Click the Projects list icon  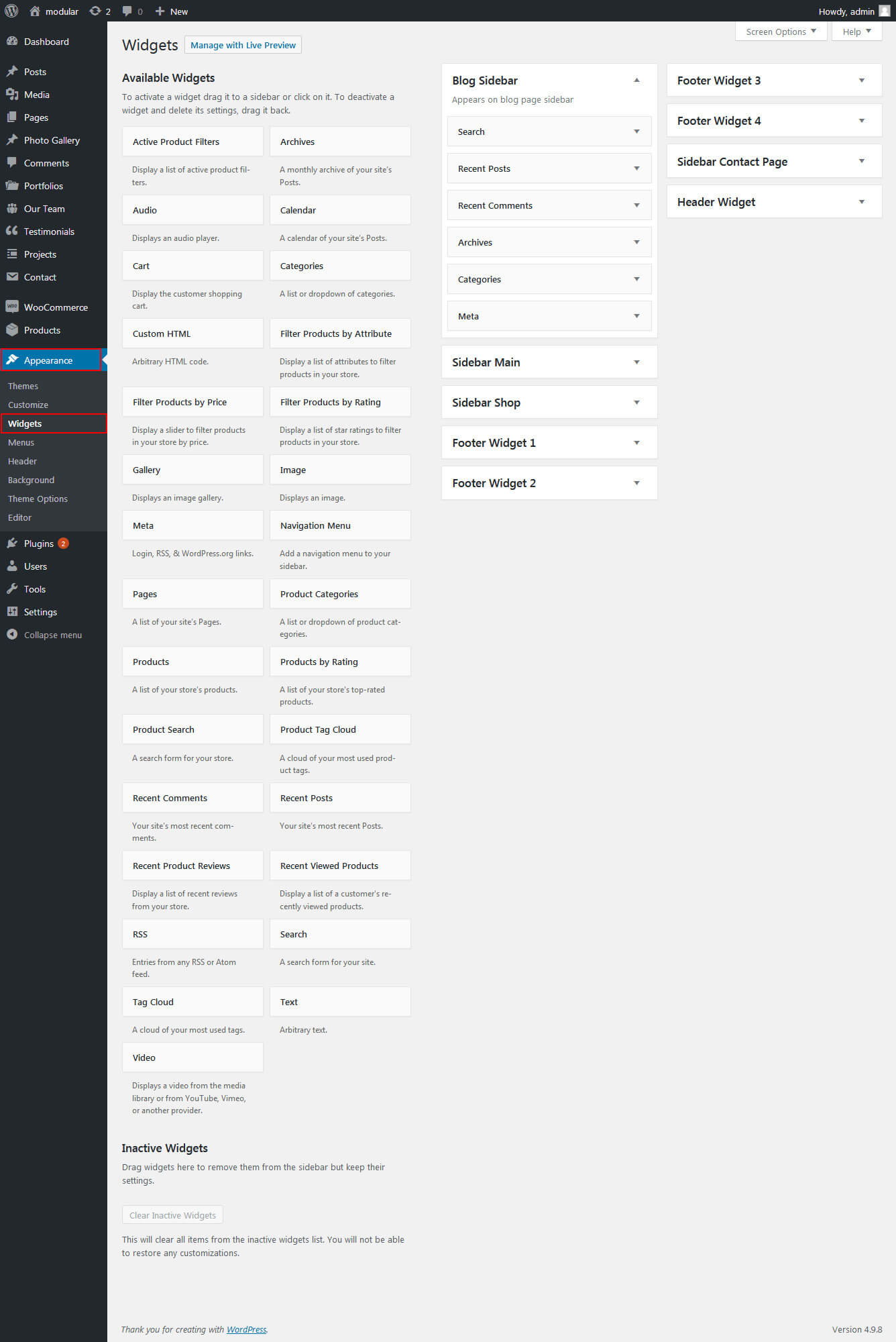click(x=12, y=254)
